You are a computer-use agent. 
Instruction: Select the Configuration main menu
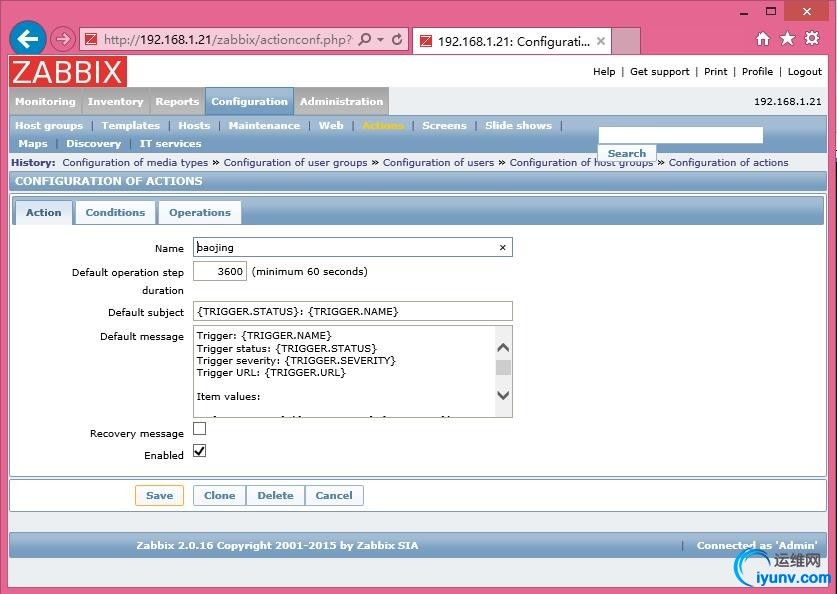pos(249,101)
